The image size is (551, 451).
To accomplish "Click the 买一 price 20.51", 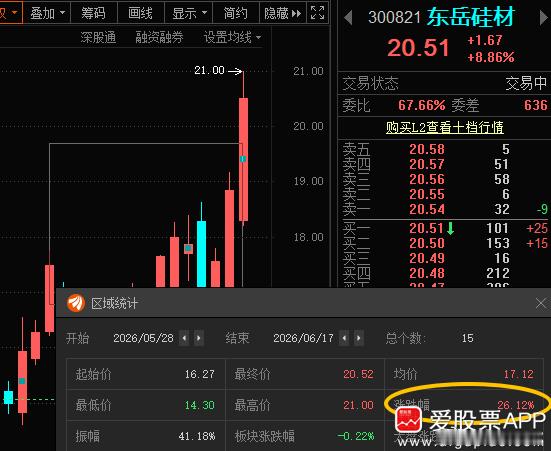I will coord(427,228).
